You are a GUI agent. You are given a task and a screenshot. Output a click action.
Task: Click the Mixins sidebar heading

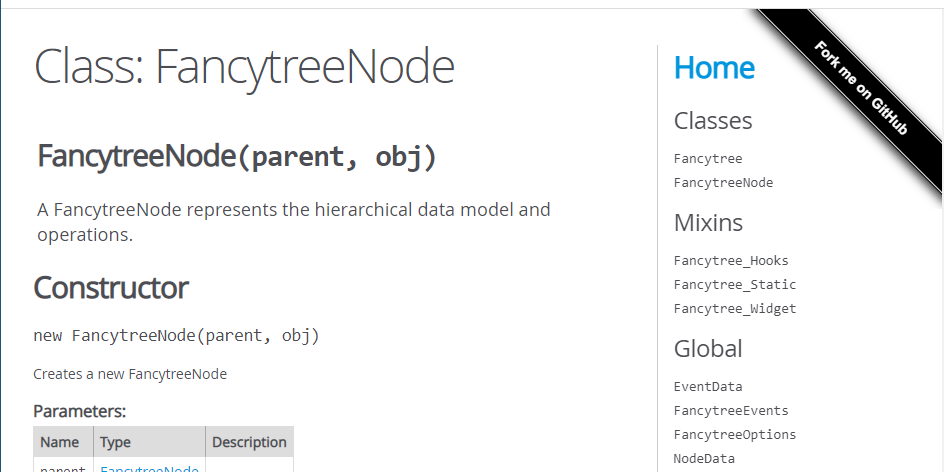click(708, 222)
